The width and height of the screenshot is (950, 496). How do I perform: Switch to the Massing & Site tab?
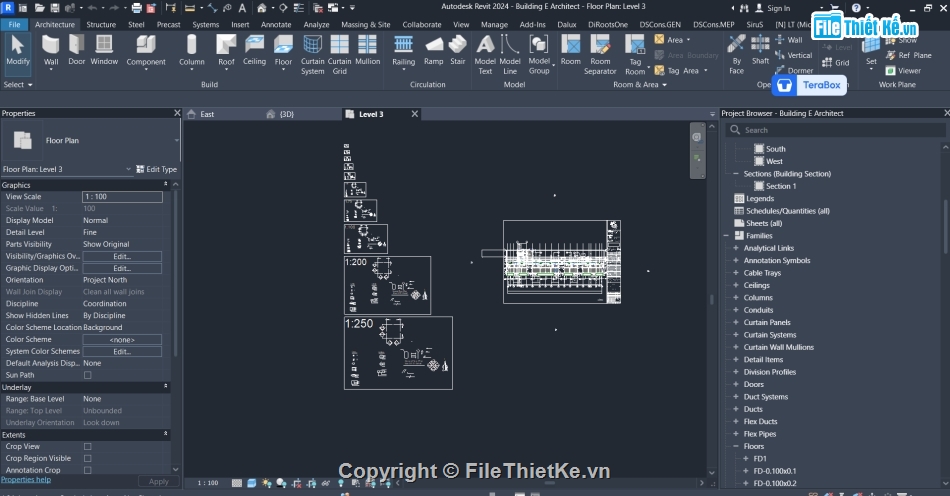(x=366, y=25)
